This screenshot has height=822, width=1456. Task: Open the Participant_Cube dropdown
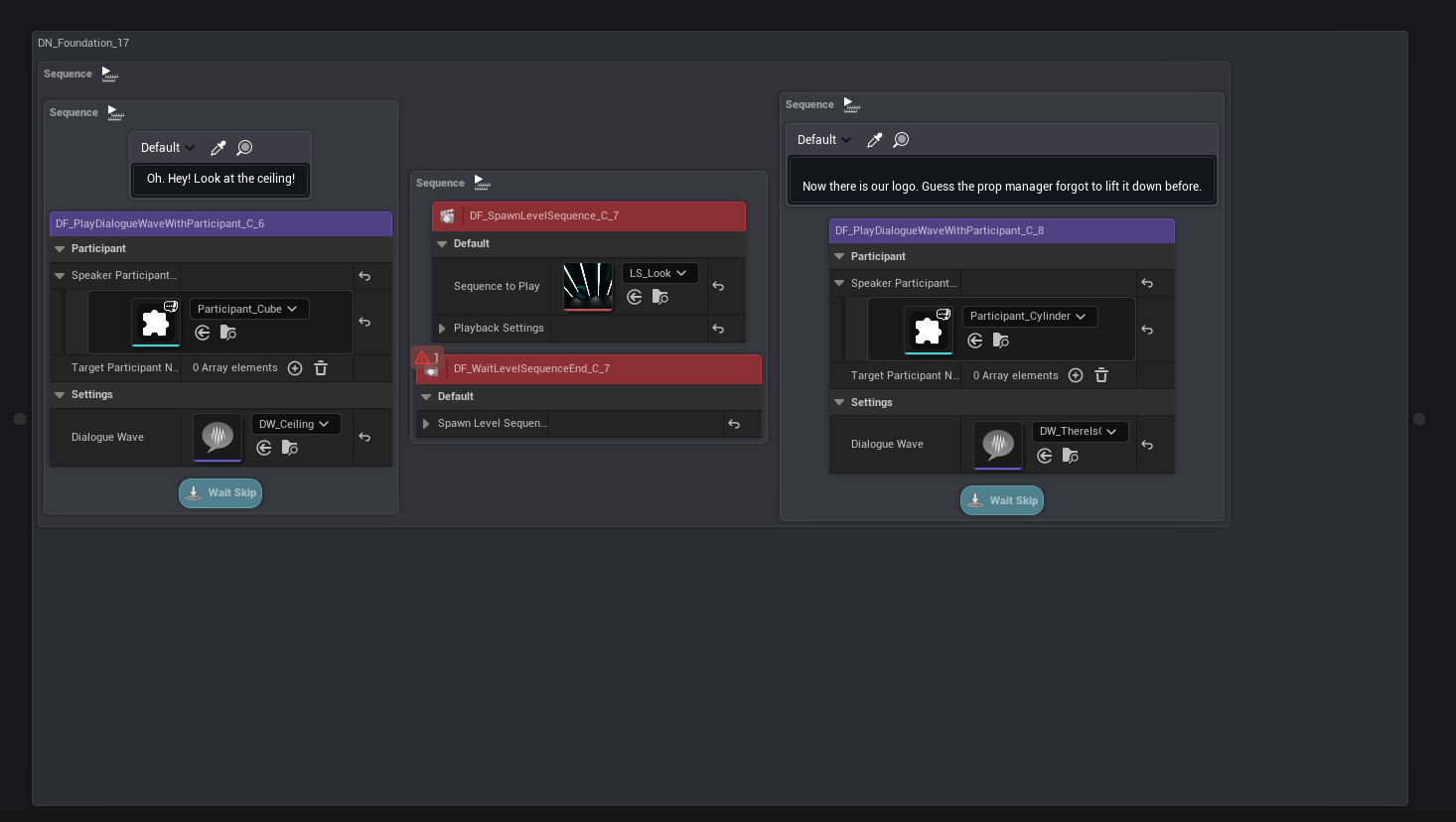pos(249,309)
